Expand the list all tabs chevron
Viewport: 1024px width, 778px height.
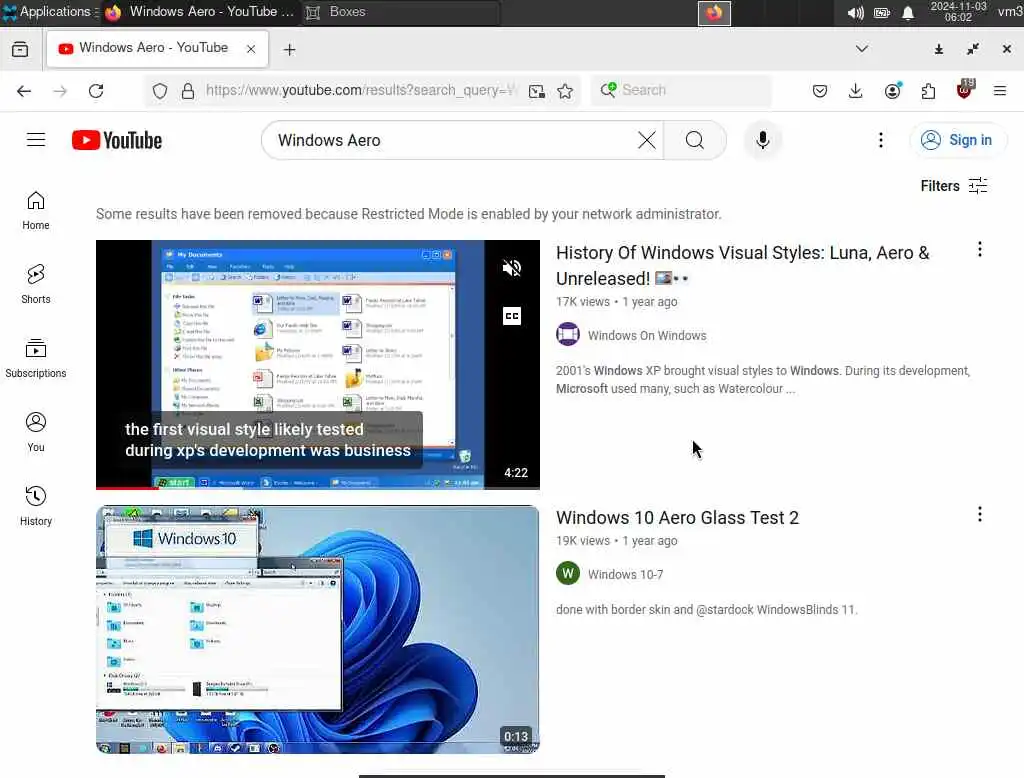tap(862, 49)
